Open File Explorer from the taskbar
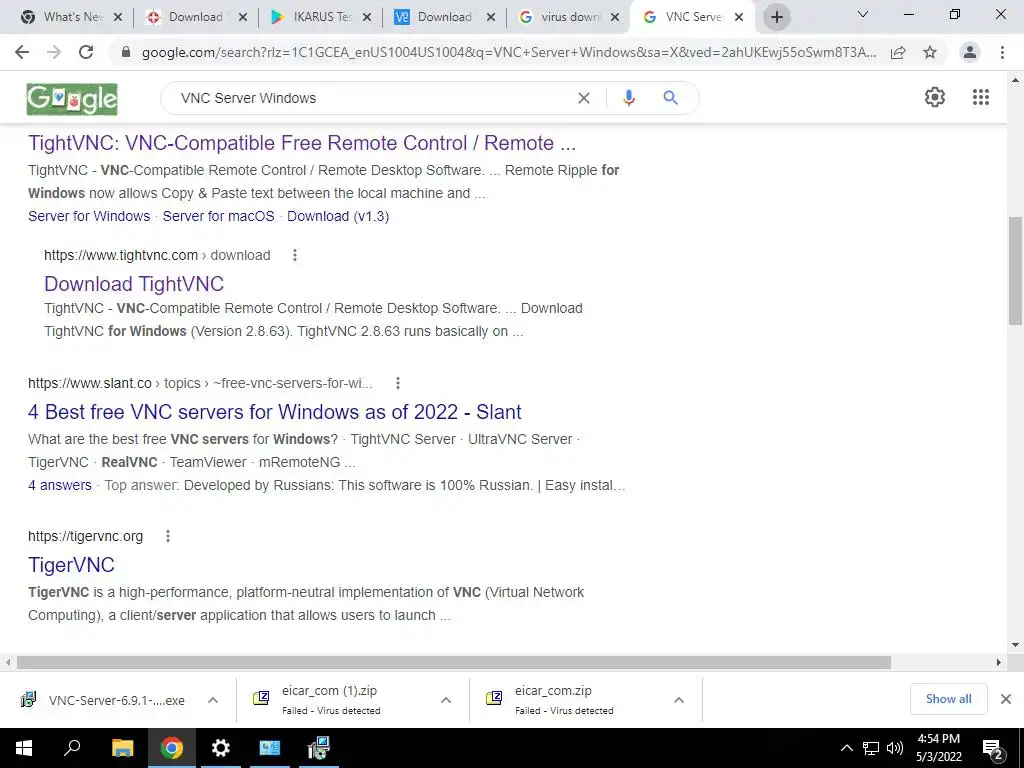Screen dimensions: 1024x768 point(122,748)
